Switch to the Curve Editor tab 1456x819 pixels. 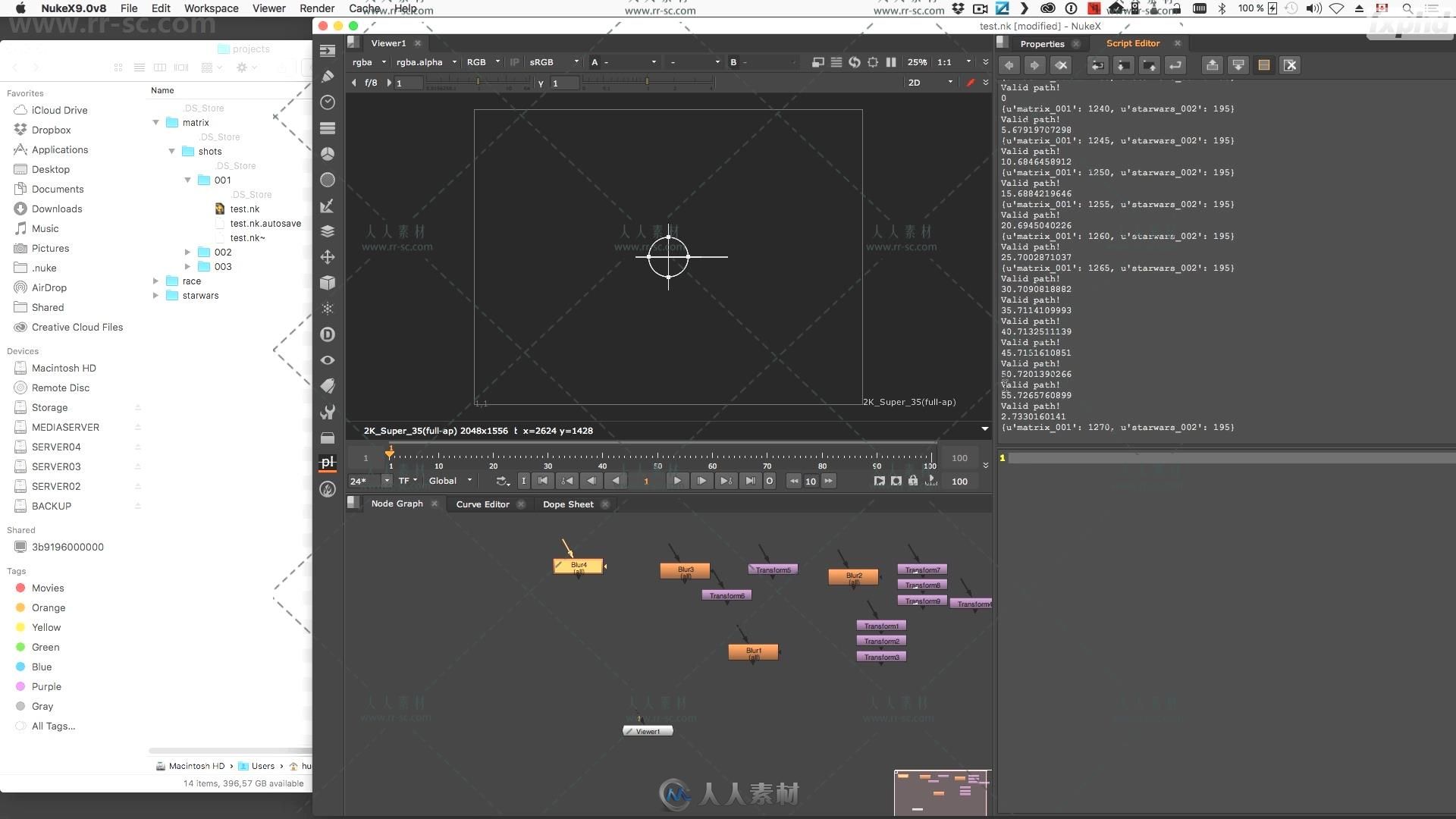482,503
